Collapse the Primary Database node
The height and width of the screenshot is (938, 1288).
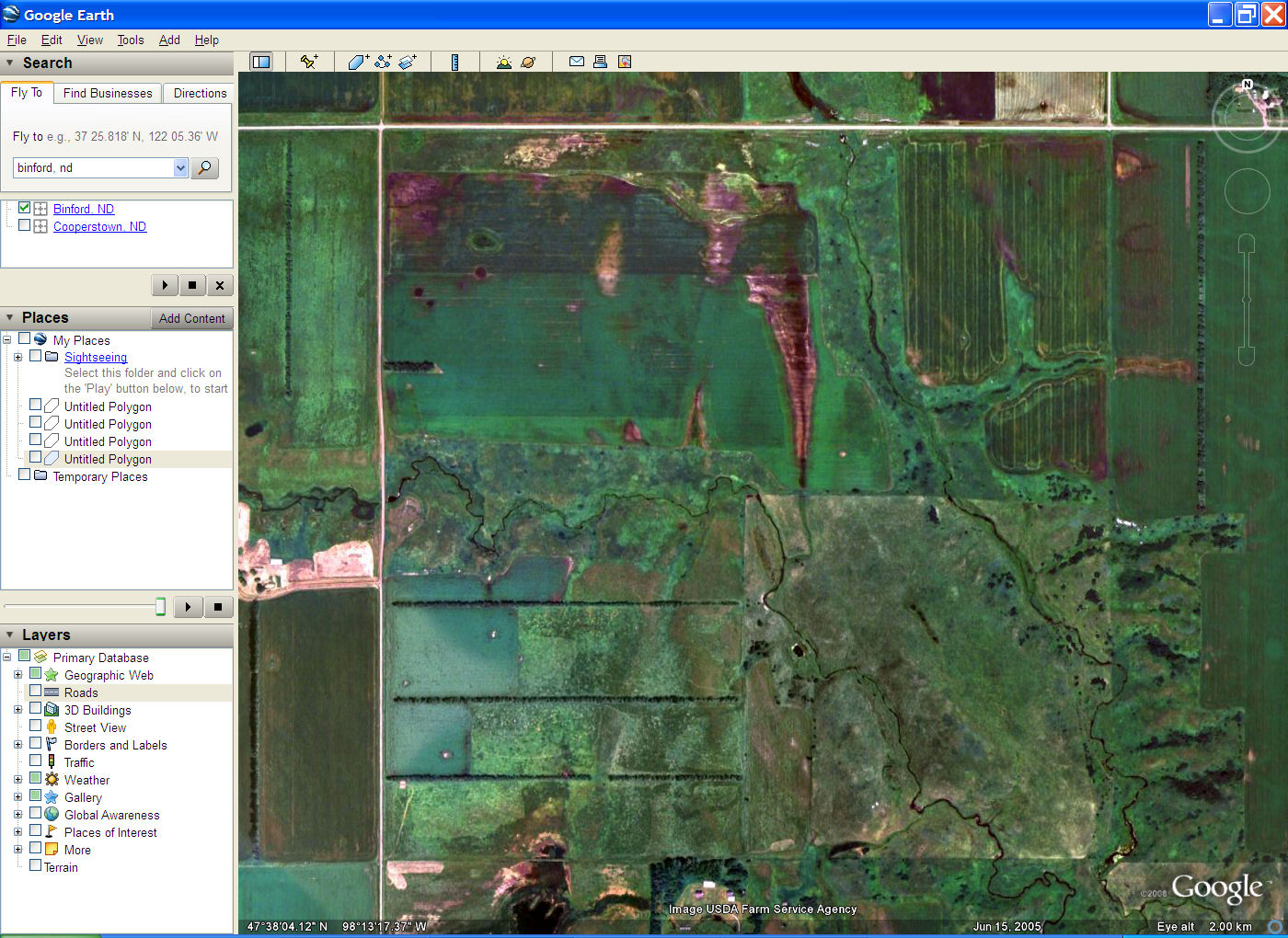[x=7, y=658]
